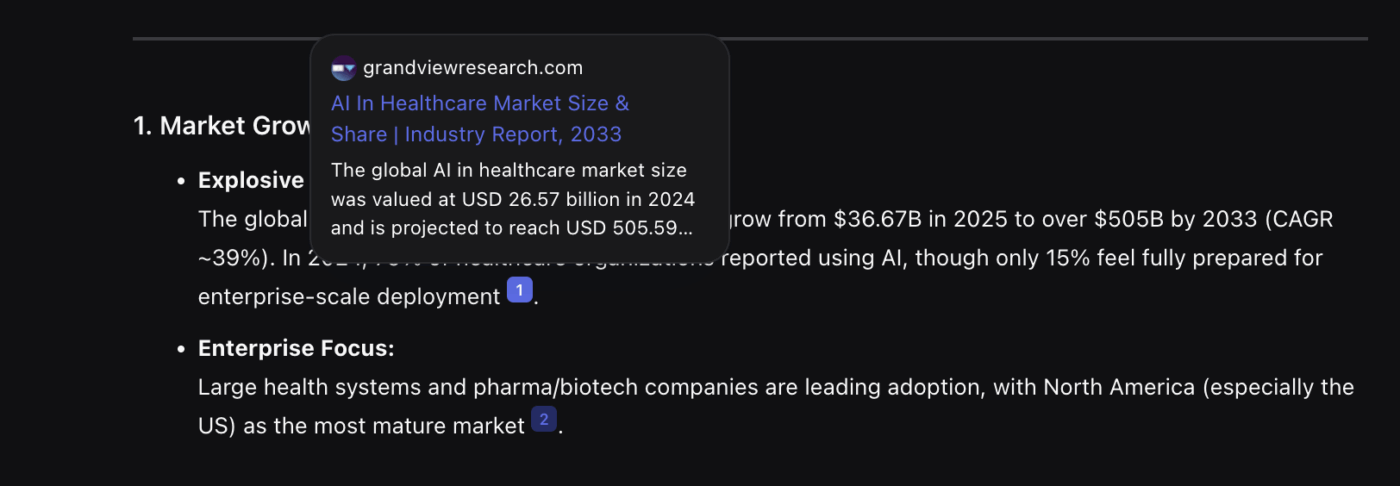Click the grandviewresearch.com favicon
The image size is (1400, 486).
pos(343,68)
